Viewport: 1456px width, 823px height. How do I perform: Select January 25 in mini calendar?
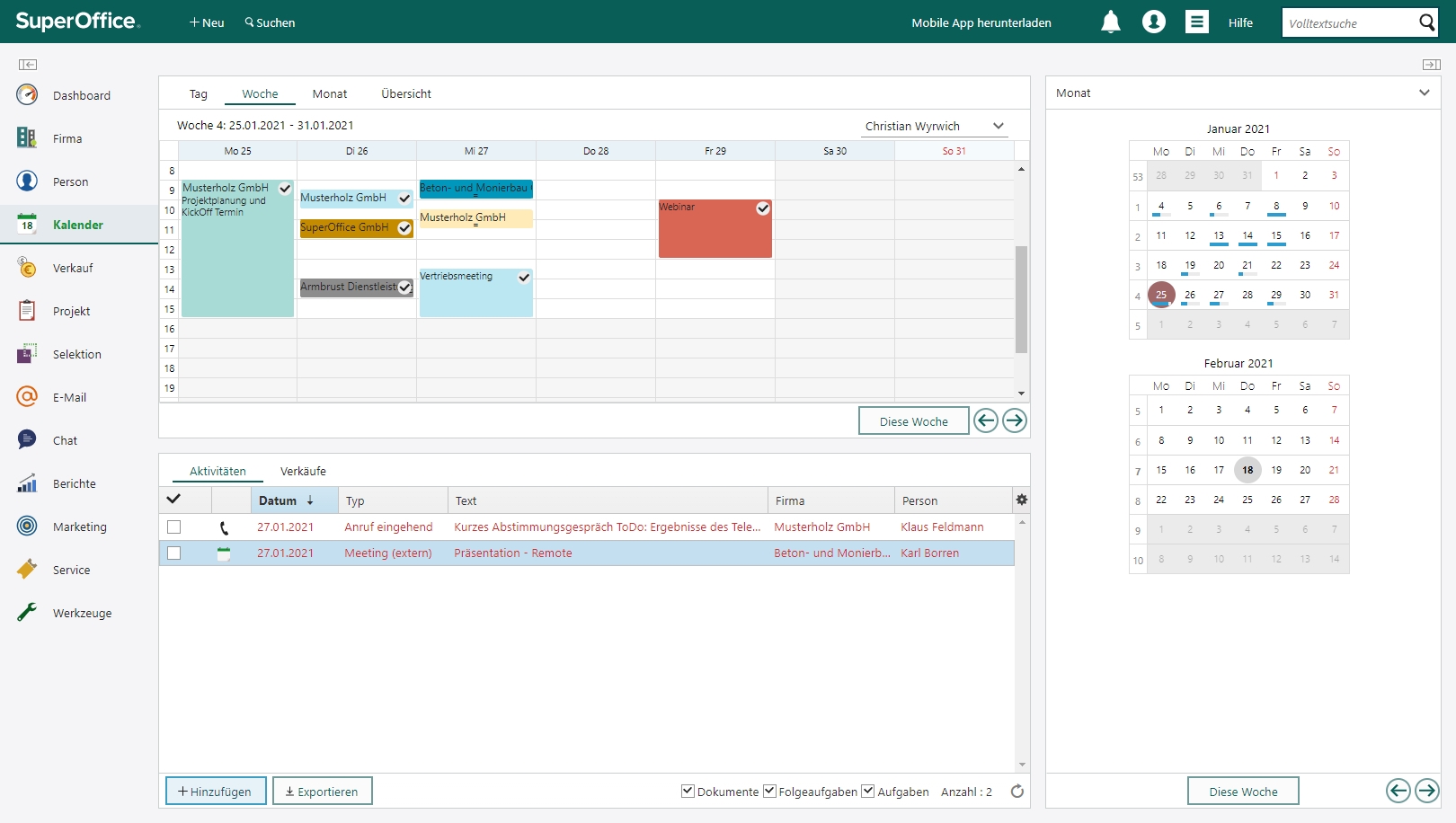(1161, 294)
